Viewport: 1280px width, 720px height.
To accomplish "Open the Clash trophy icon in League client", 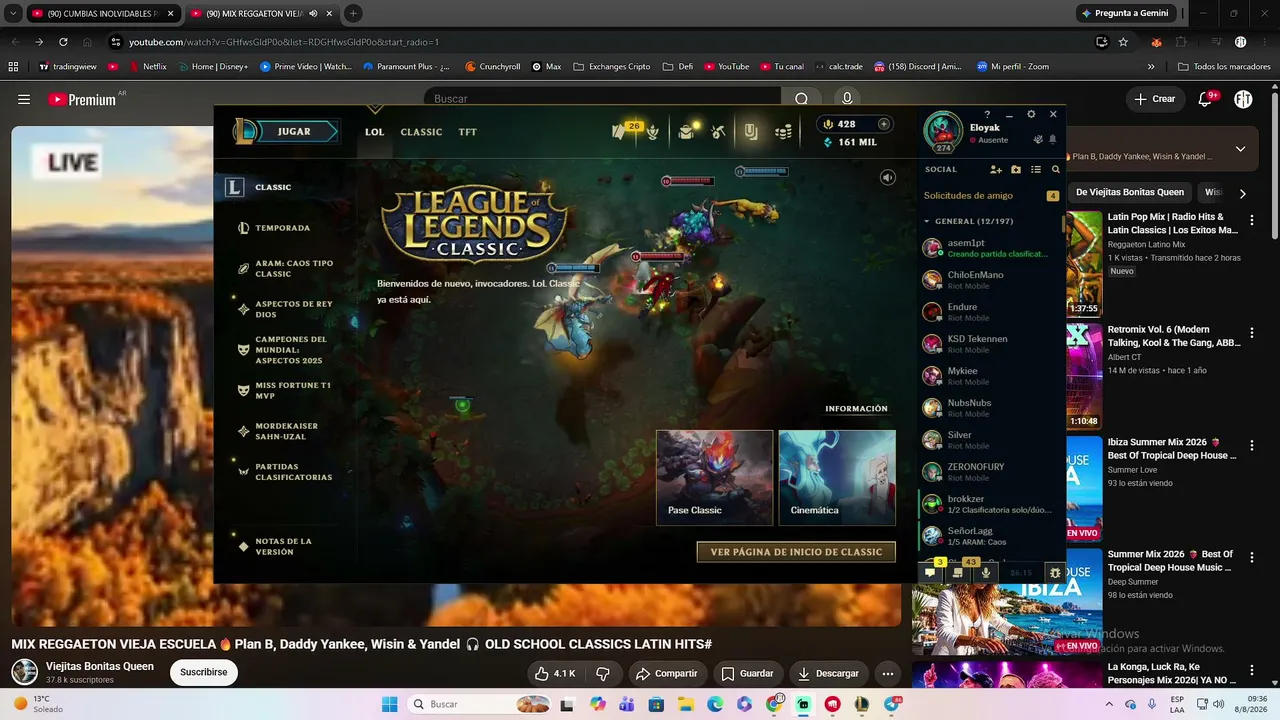I will point(653,131).
